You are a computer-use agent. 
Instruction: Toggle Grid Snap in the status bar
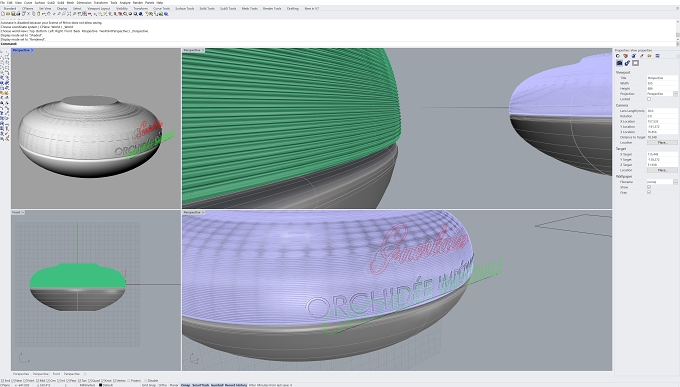point(149,385)
